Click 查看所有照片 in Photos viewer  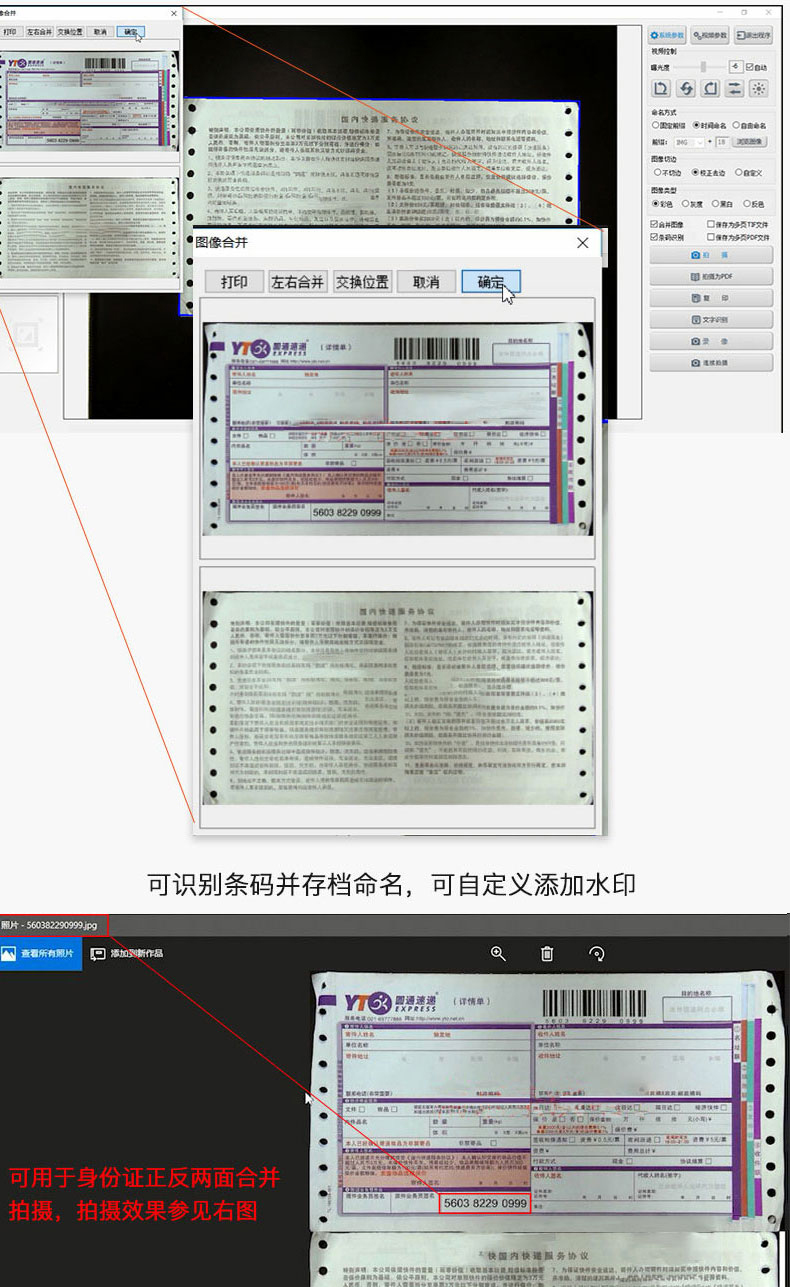pyautogui.click(x=41, y=954)
